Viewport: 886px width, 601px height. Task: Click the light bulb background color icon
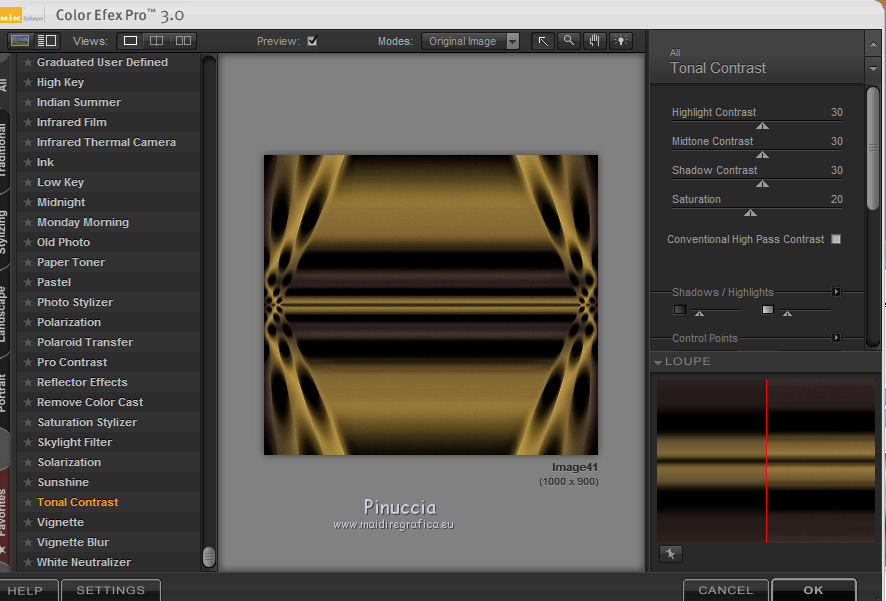pos(621,41)
